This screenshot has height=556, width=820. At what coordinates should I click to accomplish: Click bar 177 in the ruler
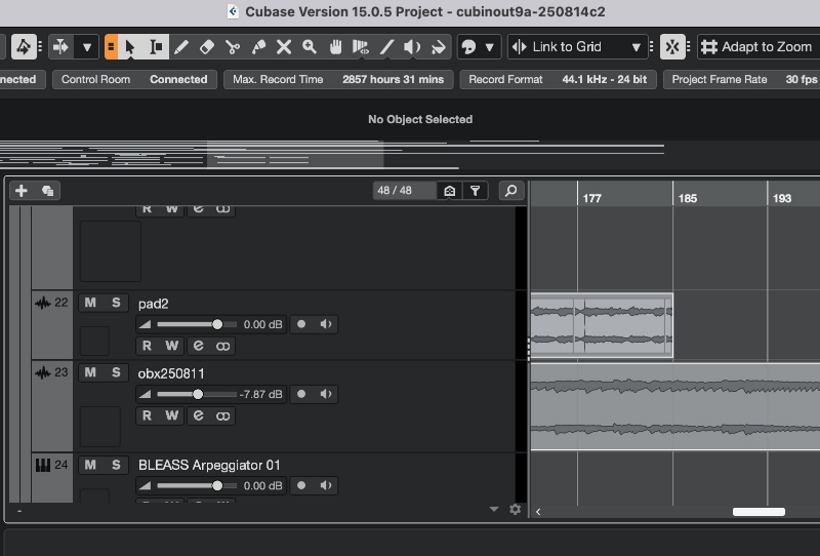point(592,198)
